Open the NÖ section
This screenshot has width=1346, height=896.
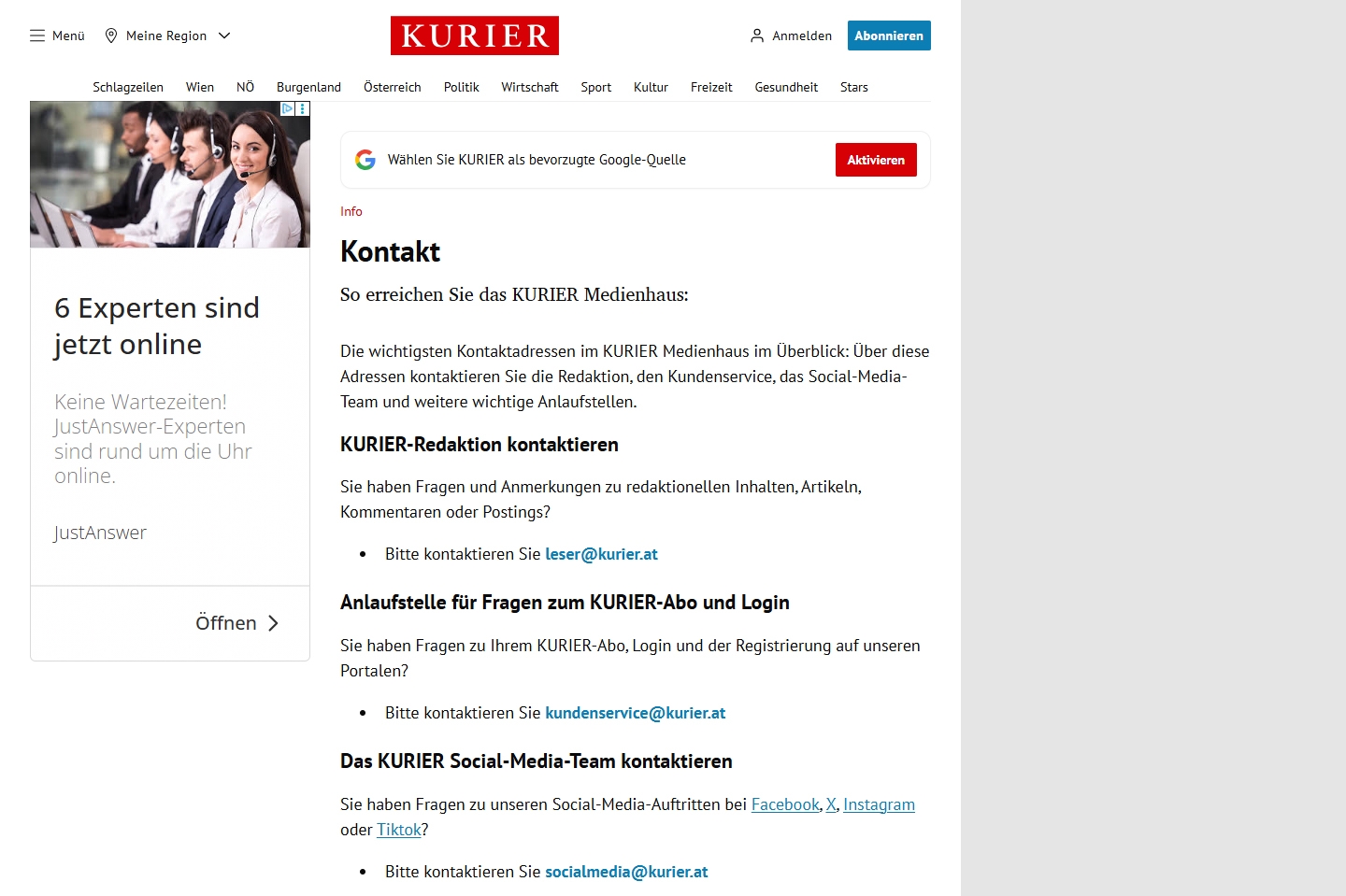click(246, 87)
